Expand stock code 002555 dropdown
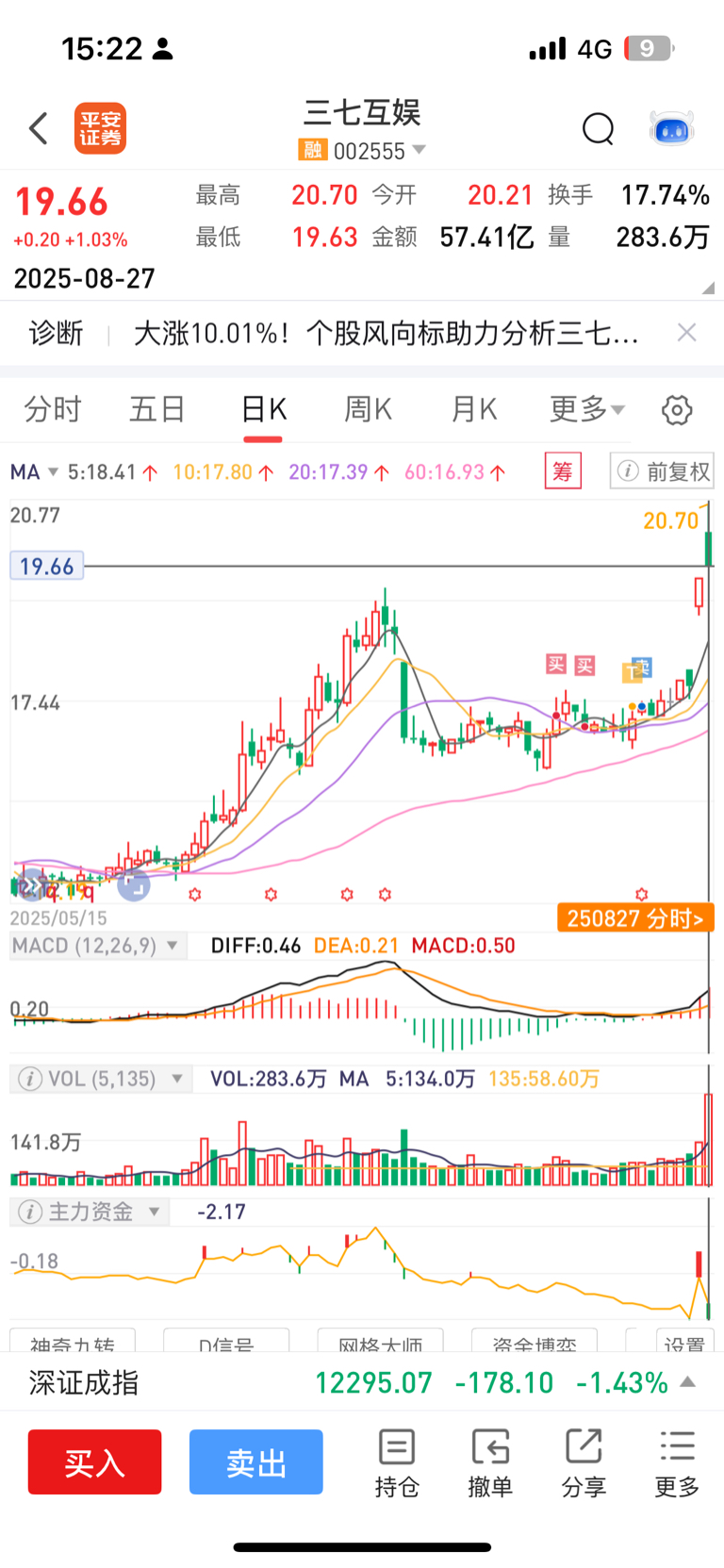Viewport: 724px width, 1568px height. tap(420, 150)
